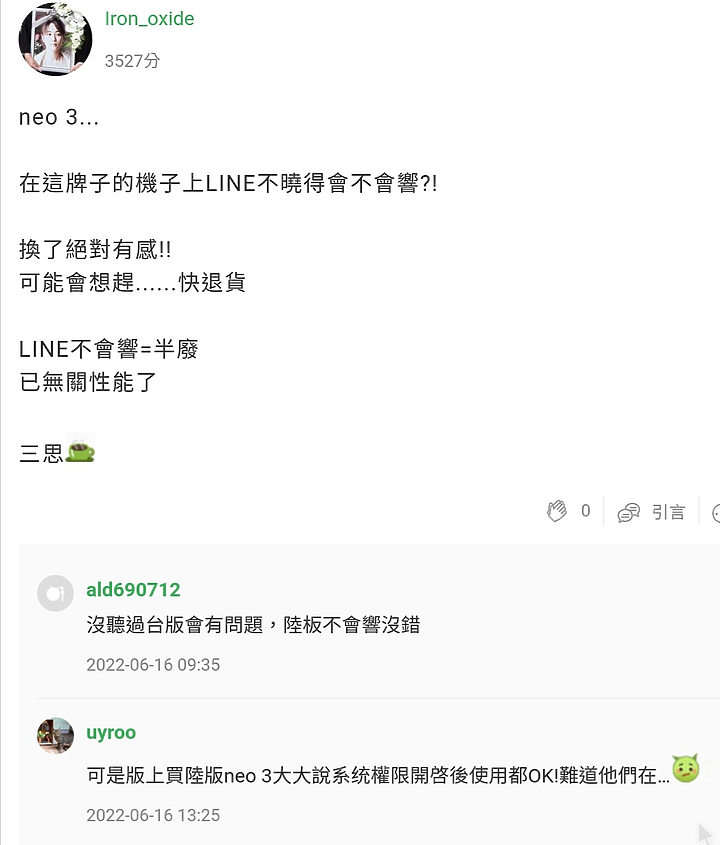Viewport: 720px width, 845px height.
Task: Click the "LINE不會響=半廢" post line
Action: coord(109,349)
